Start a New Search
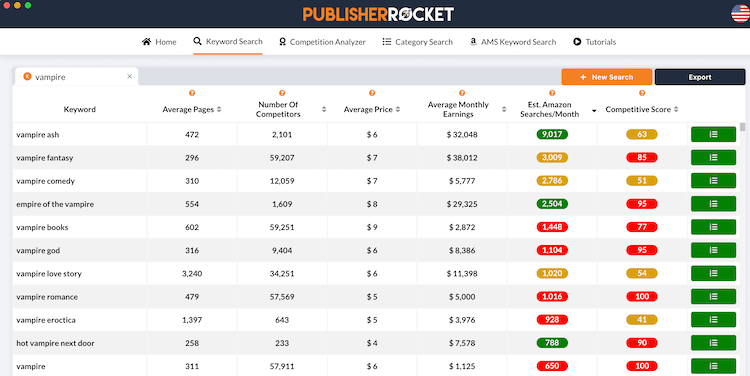This screenshot has height=376, width=750. click(x=607, y=77)
